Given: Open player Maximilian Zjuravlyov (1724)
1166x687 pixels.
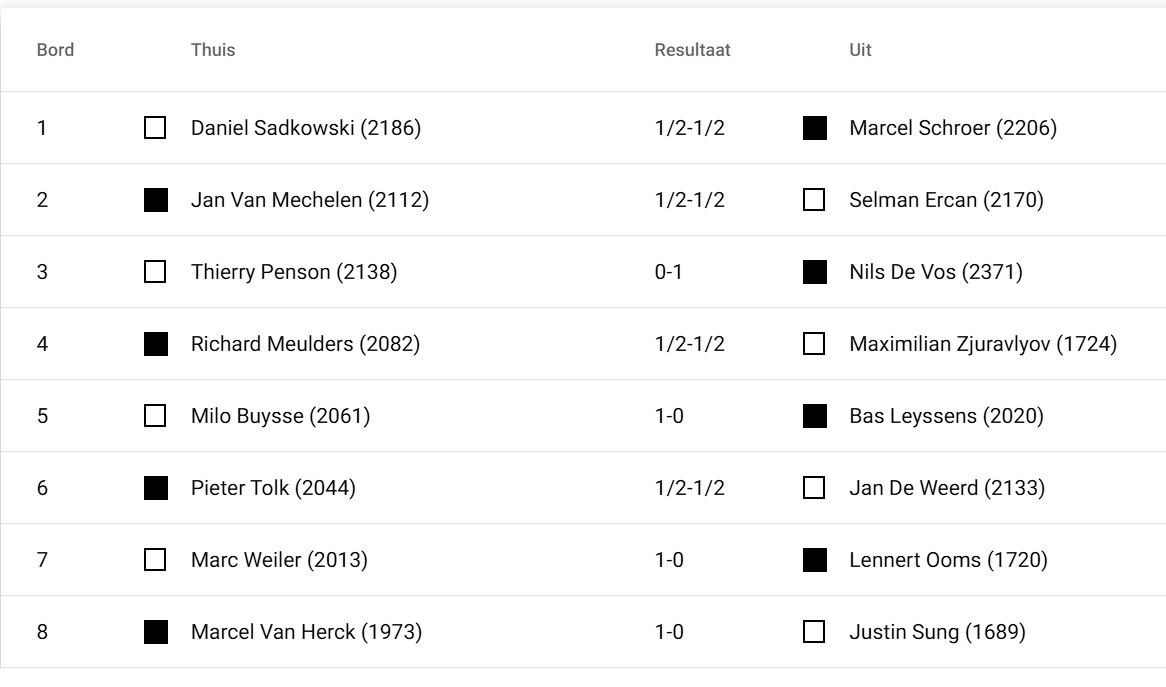Looking at the screenshot, I should click(x=983, y=344).
